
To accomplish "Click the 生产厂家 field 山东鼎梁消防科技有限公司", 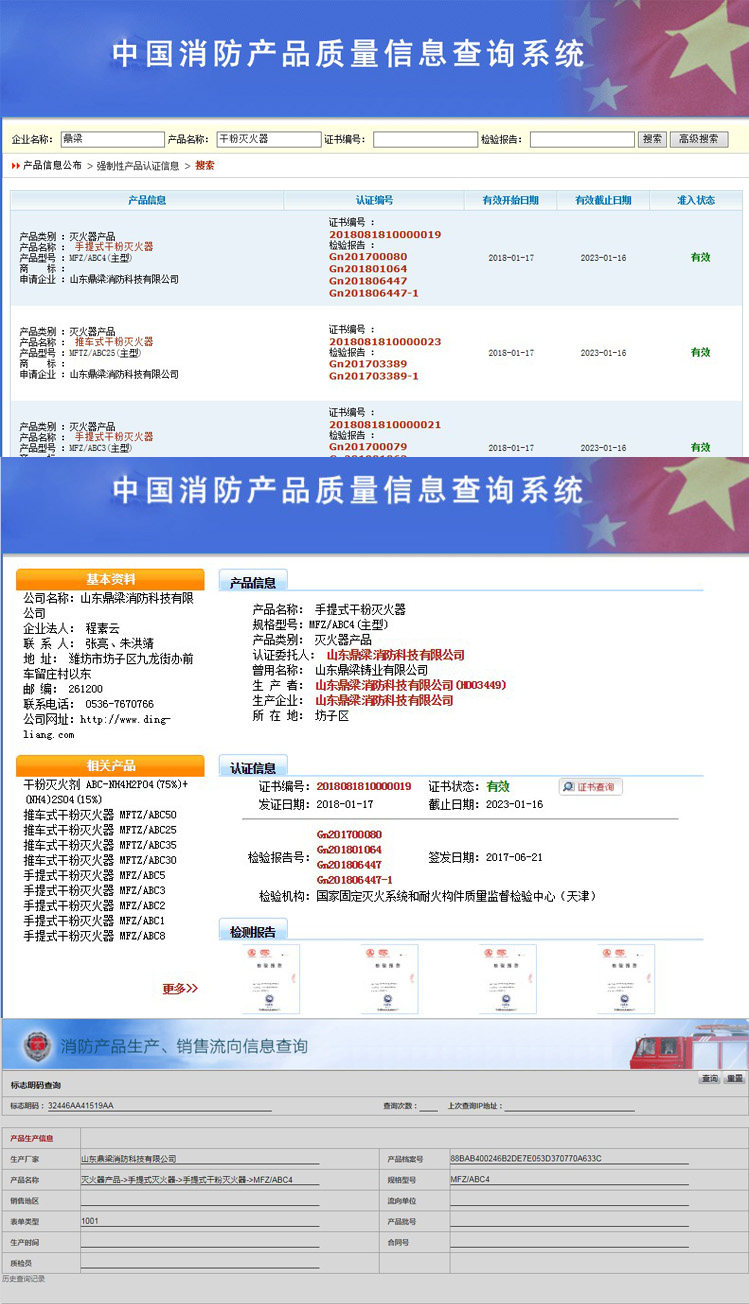I will point(200,1159).
